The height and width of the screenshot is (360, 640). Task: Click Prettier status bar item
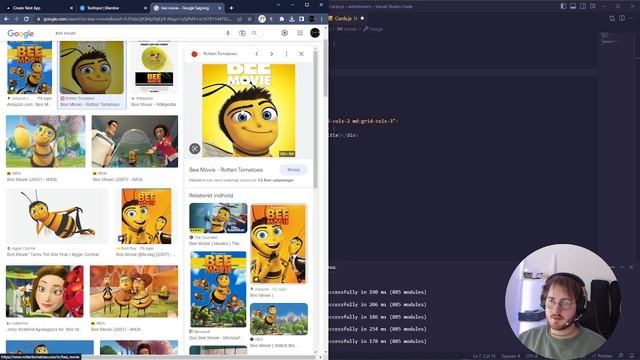coord(602,356)
